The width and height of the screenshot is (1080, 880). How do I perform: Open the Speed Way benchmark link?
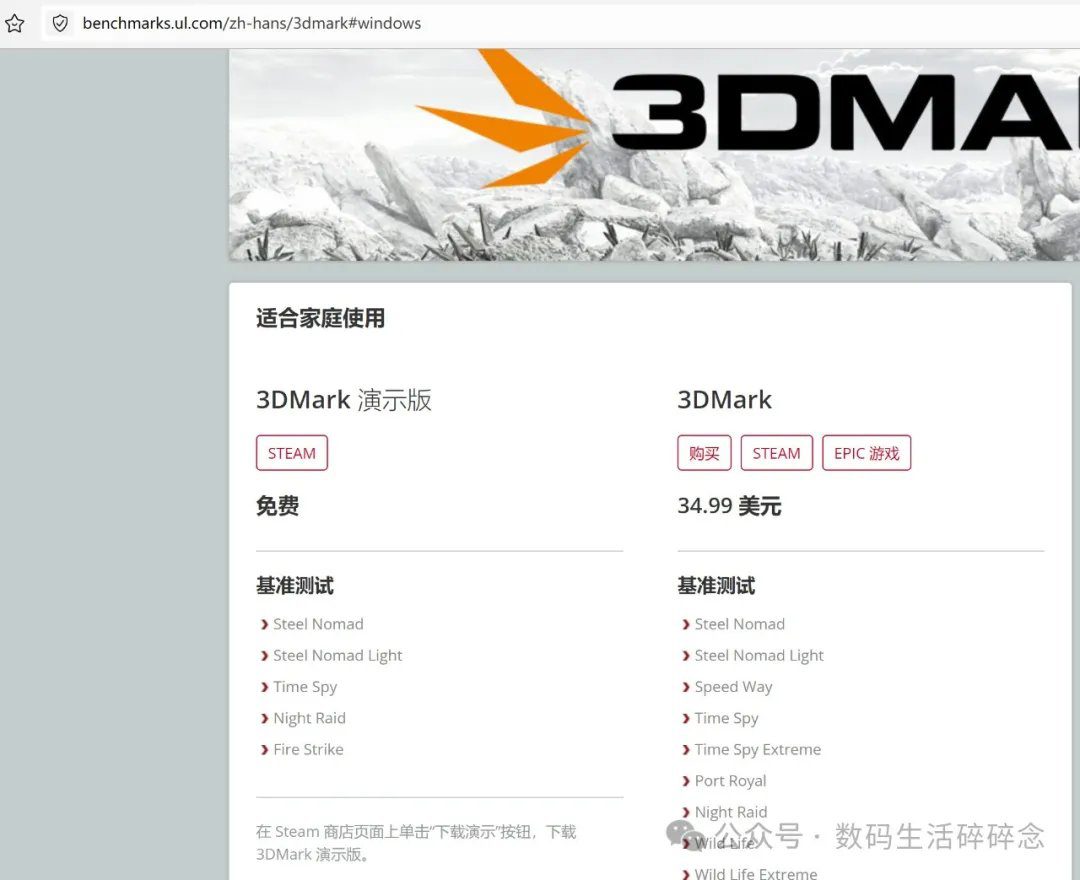pyautogui.click(x=733, y=687)
